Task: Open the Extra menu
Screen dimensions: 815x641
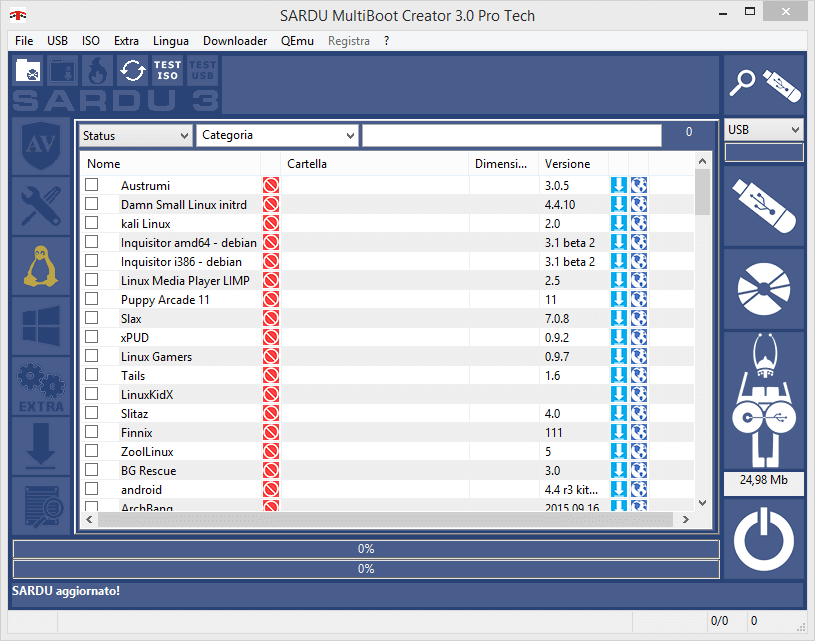Action: pyautogui.click(x=126, y=41)
